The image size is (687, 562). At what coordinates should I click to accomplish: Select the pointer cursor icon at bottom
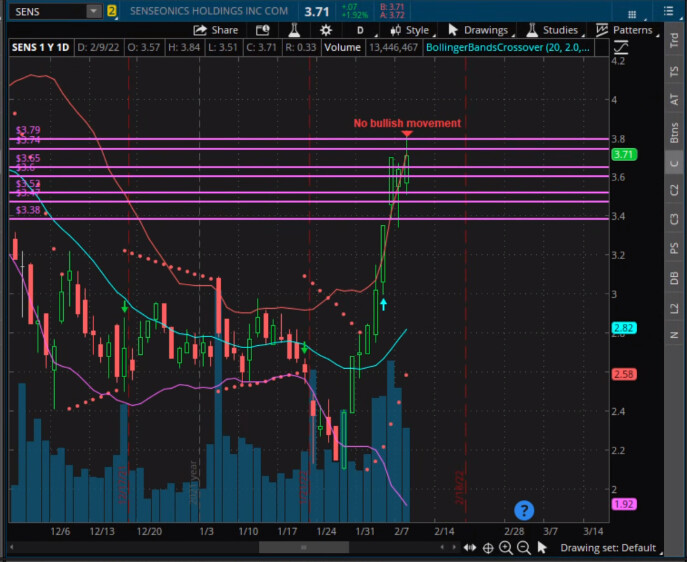[542, 548]
